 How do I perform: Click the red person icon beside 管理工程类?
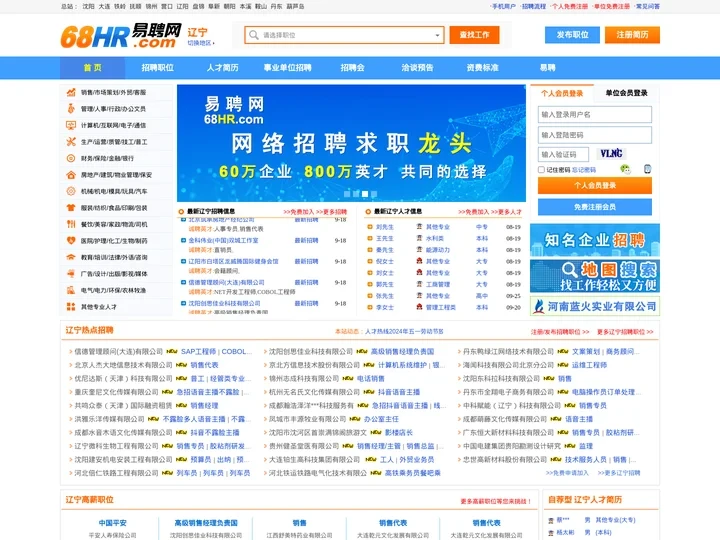[x=419, y=307]
